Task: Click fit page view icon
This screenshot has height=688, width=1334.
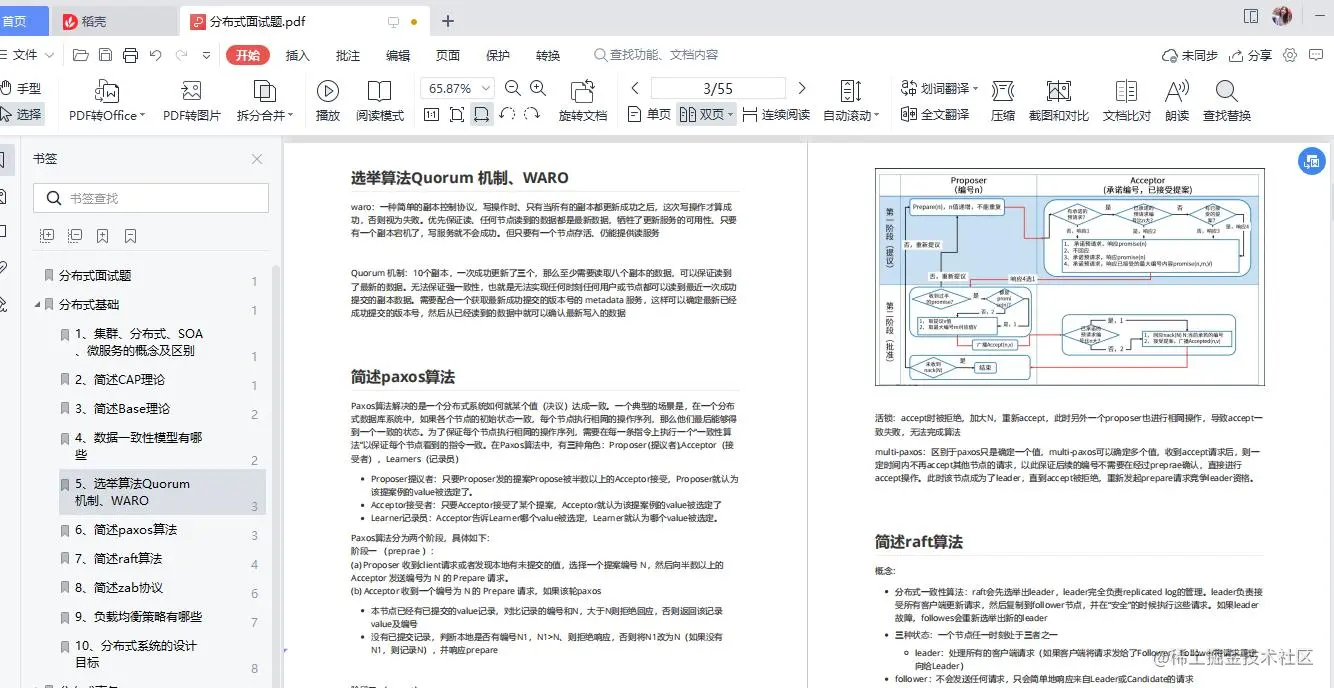Action: click(457, 114)
